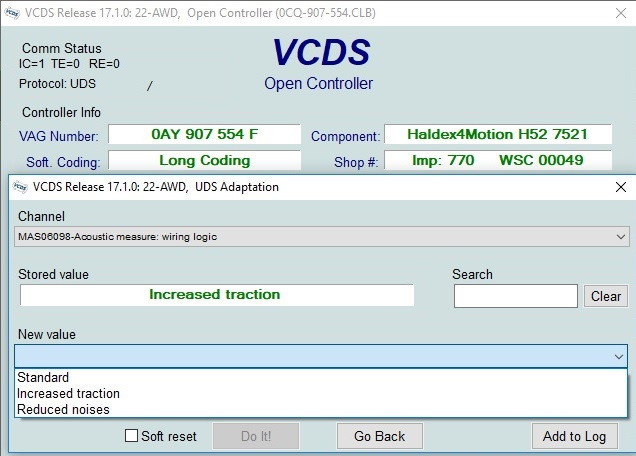
Task: Select Standard from the New value list
Action: (x=321, y=377)
